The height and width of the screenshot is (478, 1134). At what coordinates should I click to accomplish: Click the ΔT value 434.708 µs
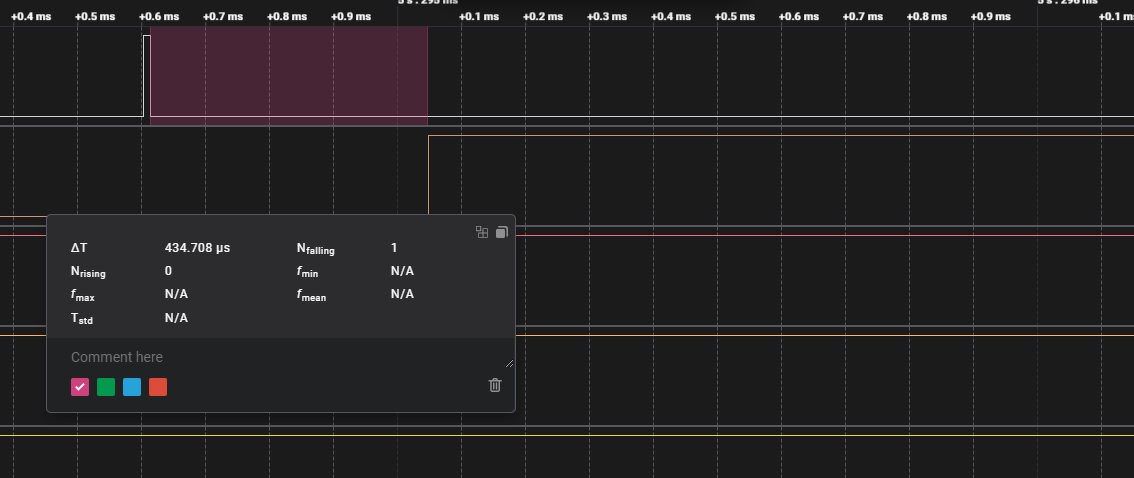pyautogui.click(x=197, y=247)
